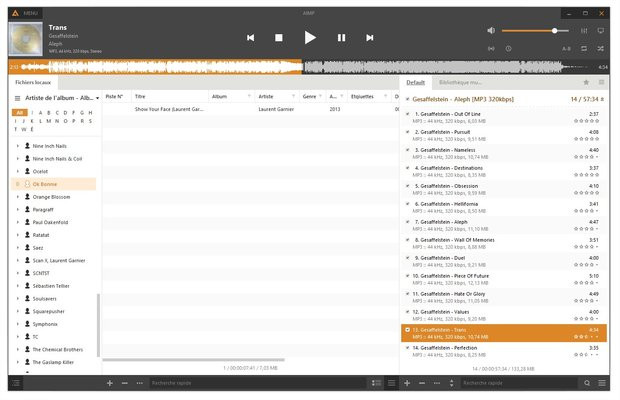620x400 pixels.
Task: Toggle checkbox for track 13 Trans
Action: (408, 329)
